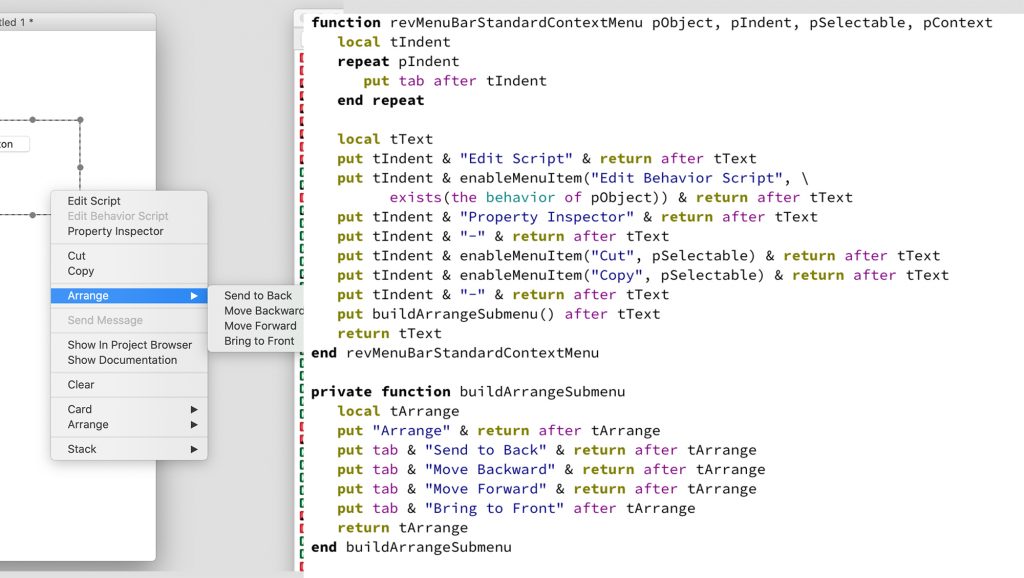Open the Property Inspector menu entry

115,231
